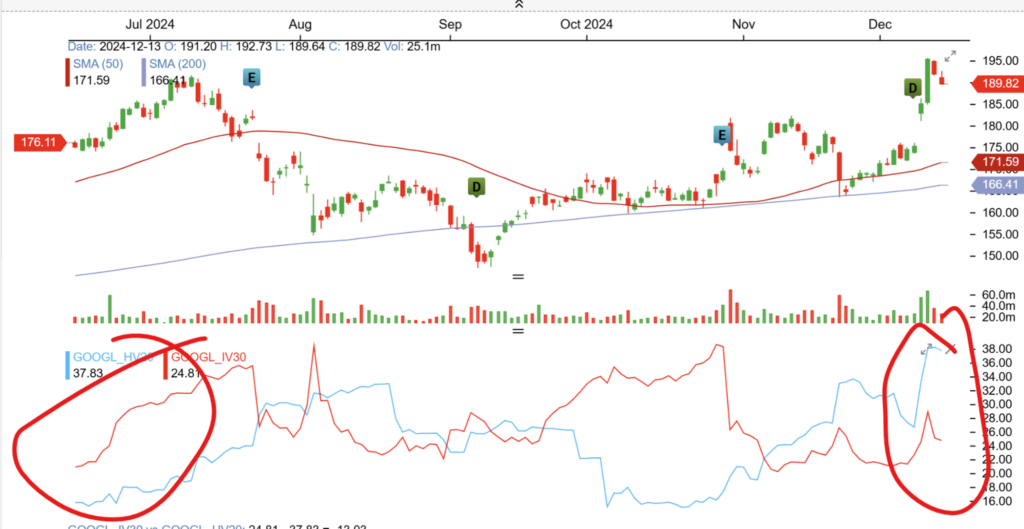
Task: Click the dark red SMA (50) color bar
Action: pyautogui.click(x=67, y=72)
